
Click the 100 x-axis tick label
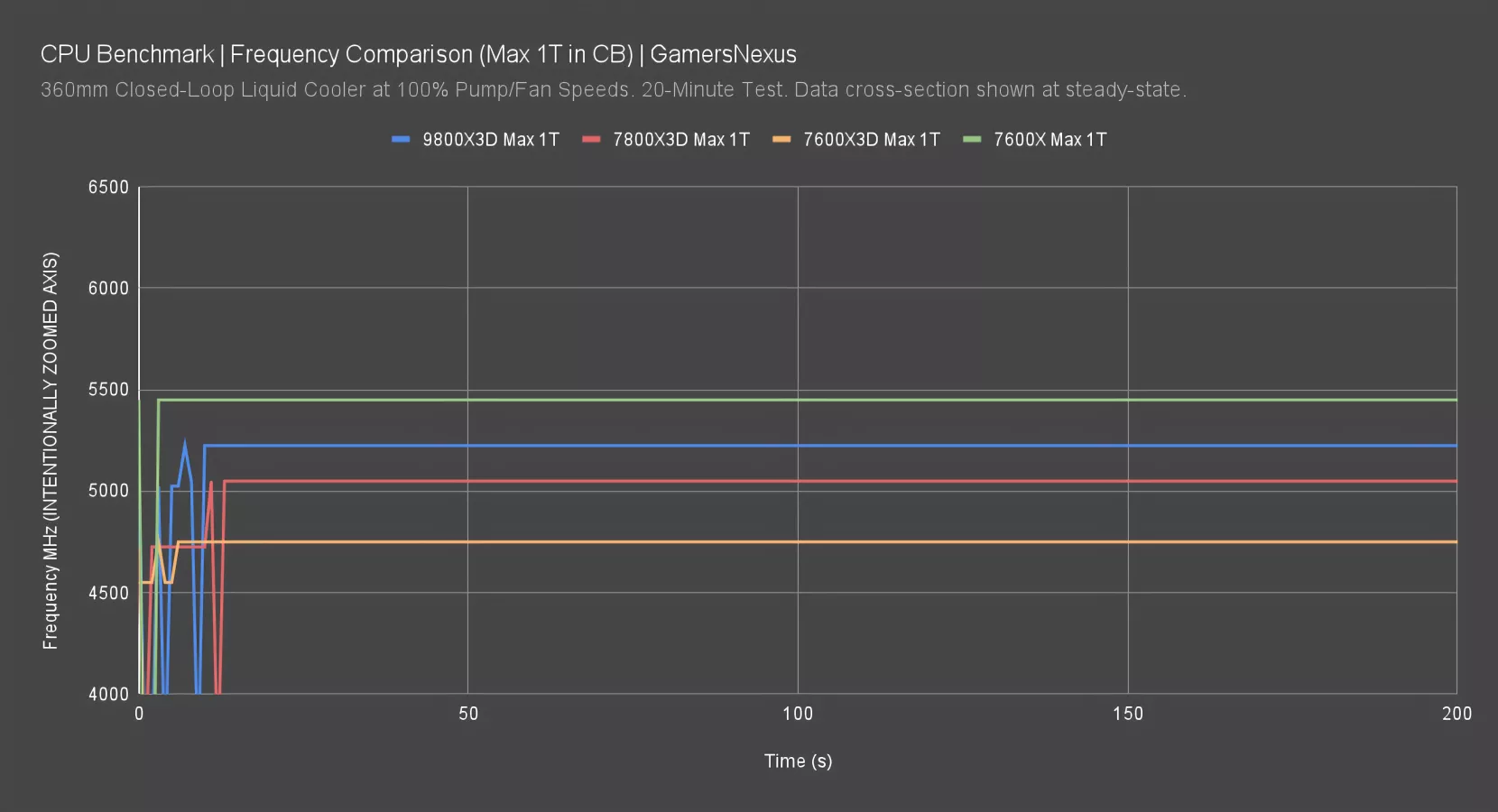pos(798,714)
